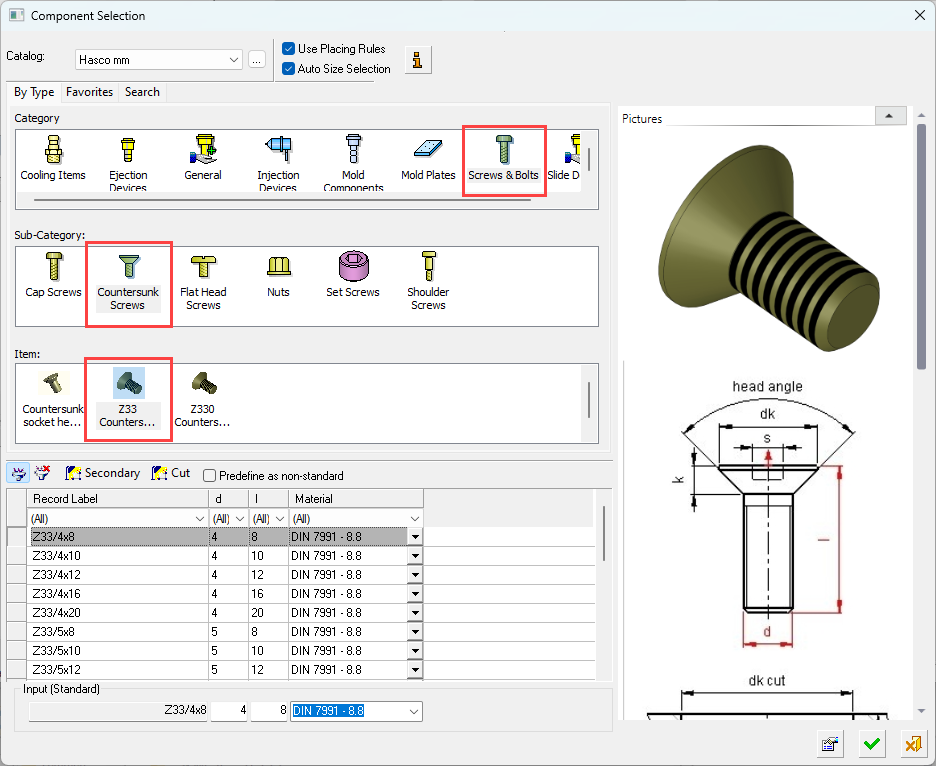This screenshot has width=936, height=766.
Task: Choose the Nuts sub-category icon
Action: tap(278, 267)
